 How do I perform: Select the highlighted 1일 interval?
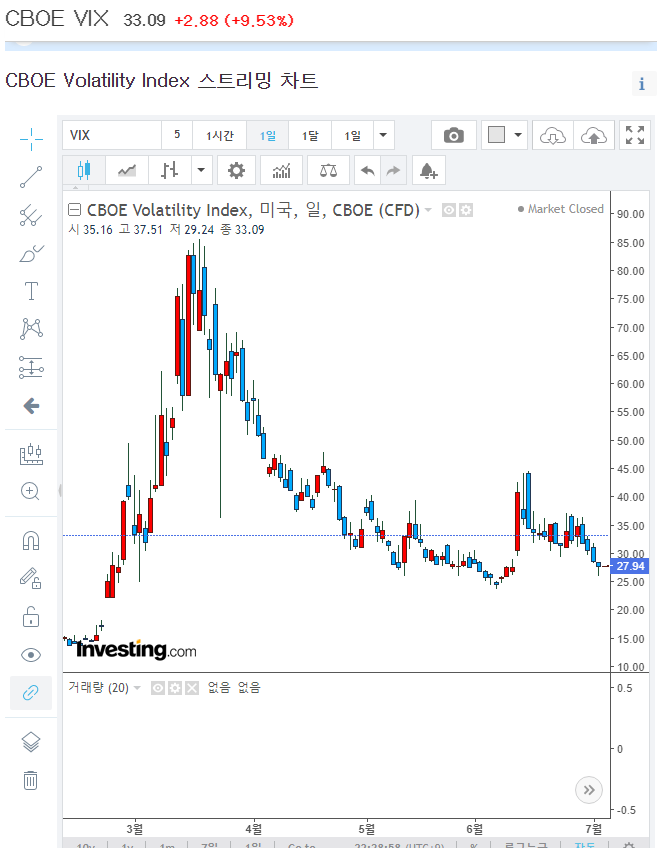[x=268, y=135]
